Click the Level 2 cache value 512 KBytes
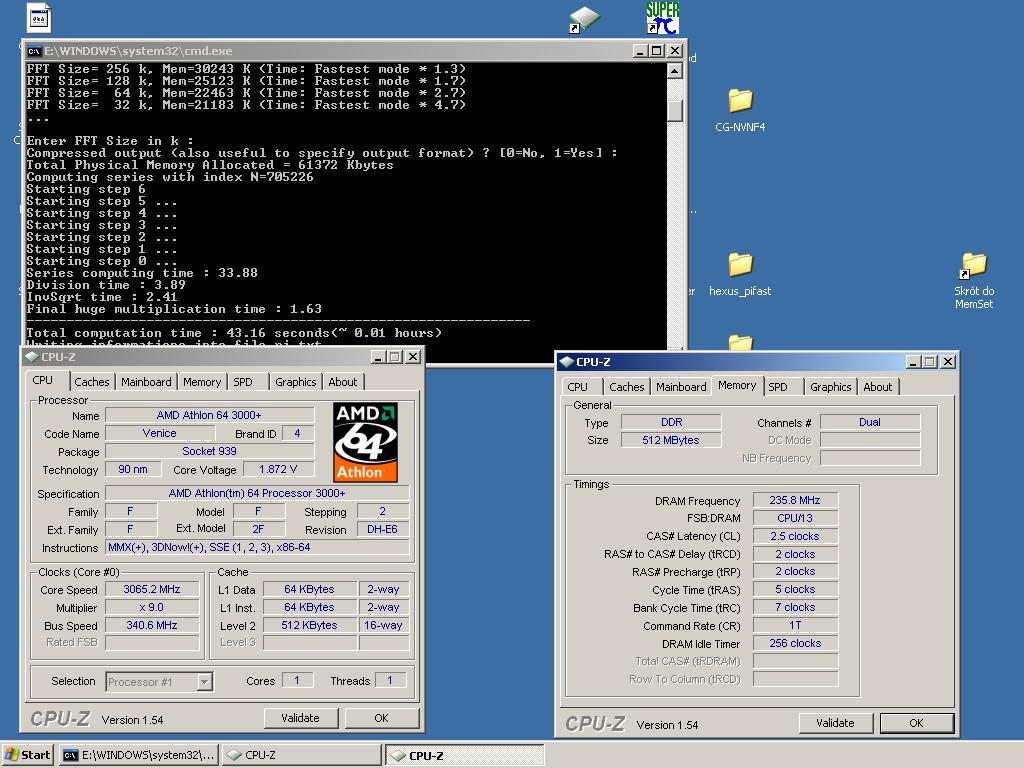Image resolution: width=1024 pixels, height=768 pixels. coord(310,625)
